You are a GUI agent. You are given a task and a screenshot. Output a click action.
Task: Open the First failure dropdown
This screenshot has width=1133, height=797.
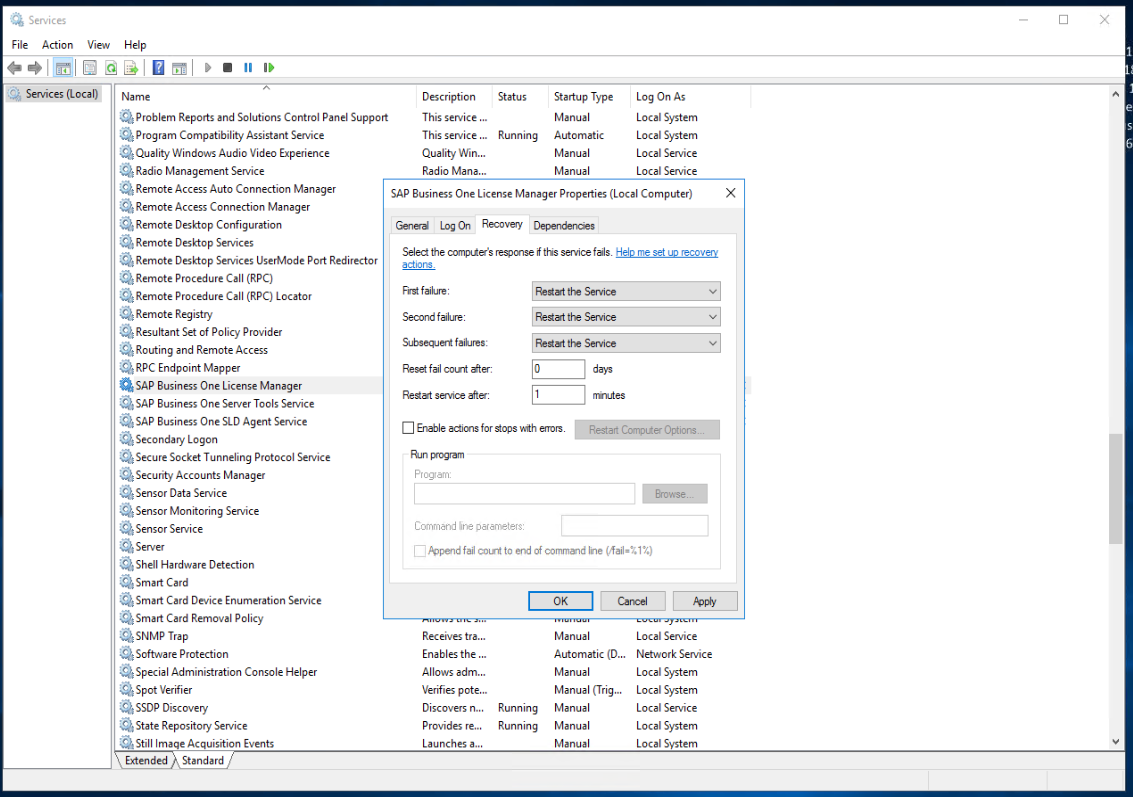click(626, 291)
